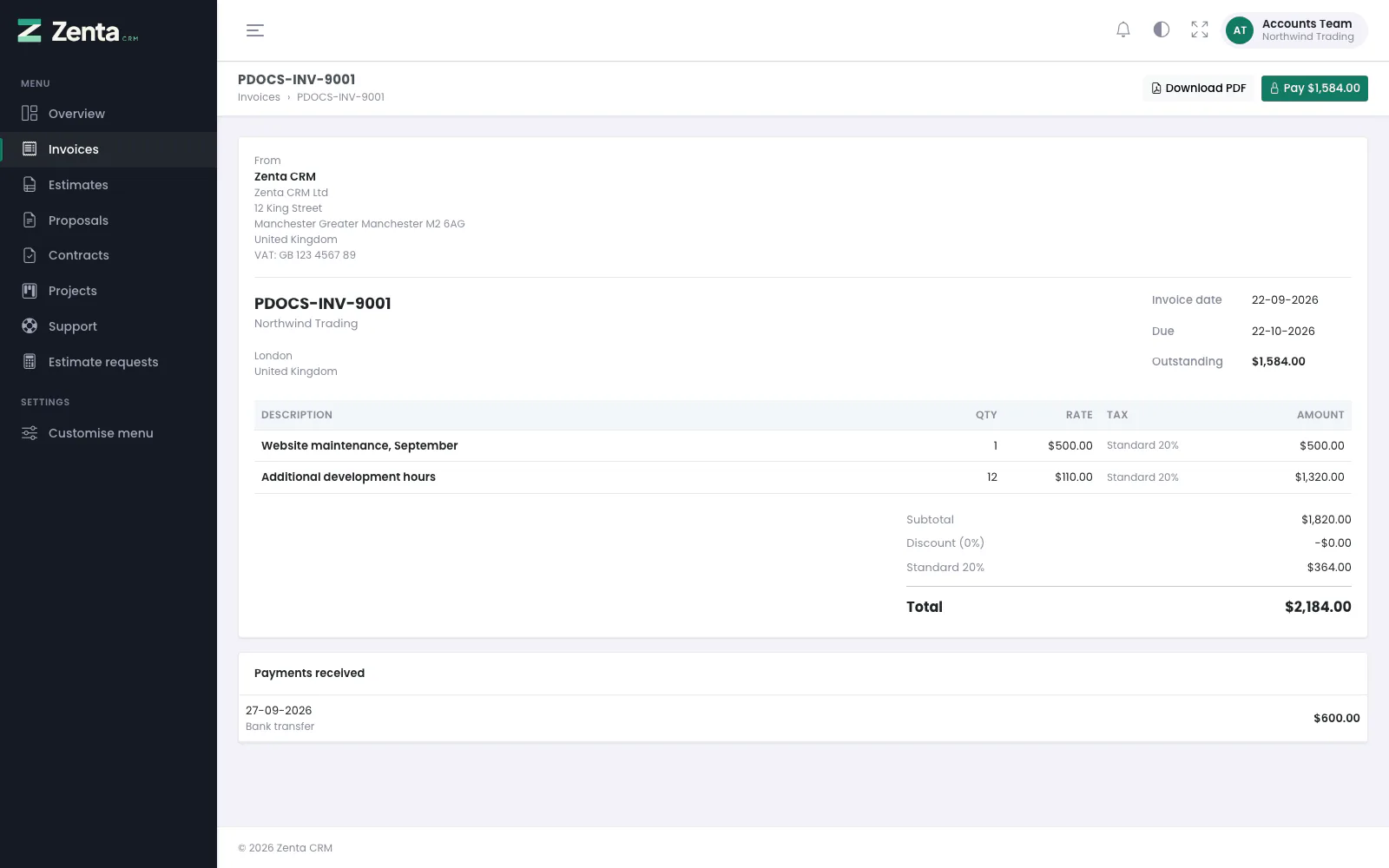
Task: Enter fullscreen mode with expand icon
Action: click(1200, 30)
